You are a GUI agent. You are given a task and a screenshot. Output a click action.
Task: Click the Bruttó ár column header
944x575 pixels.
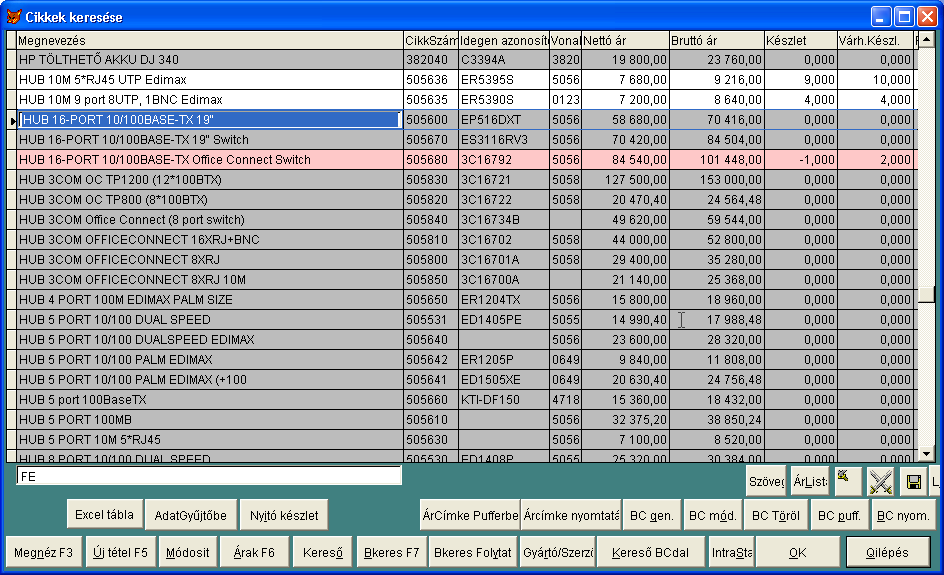click(717, 40)
